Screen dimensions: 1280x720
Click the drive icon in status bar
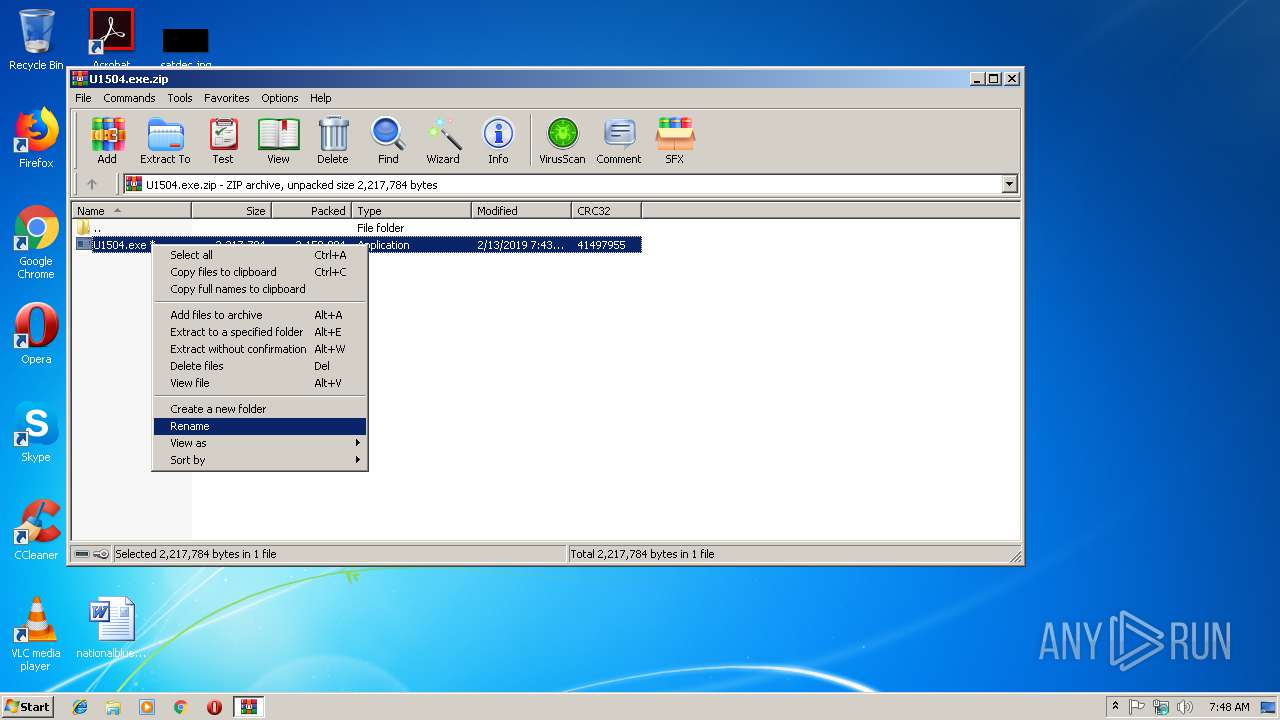coord(82,554)
